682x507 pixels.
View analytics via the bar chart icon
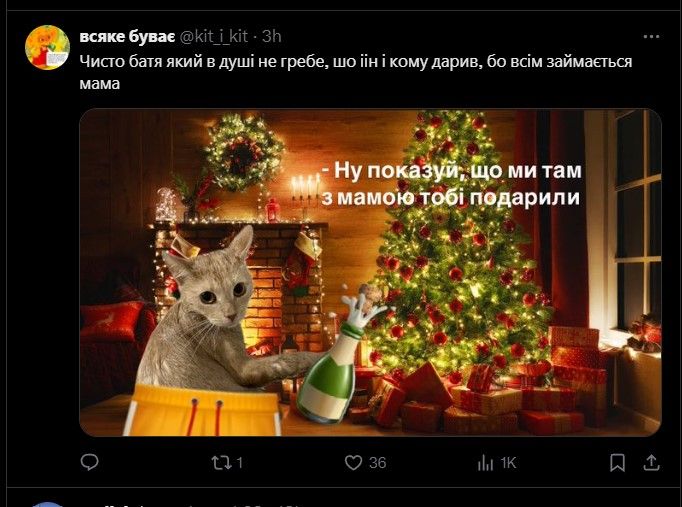point(485,463)
